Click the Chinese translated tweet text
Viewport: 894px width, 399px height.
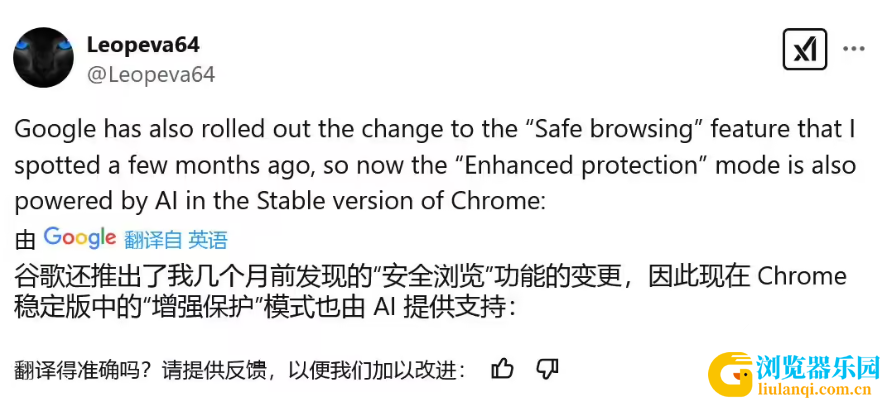[430, 291]
